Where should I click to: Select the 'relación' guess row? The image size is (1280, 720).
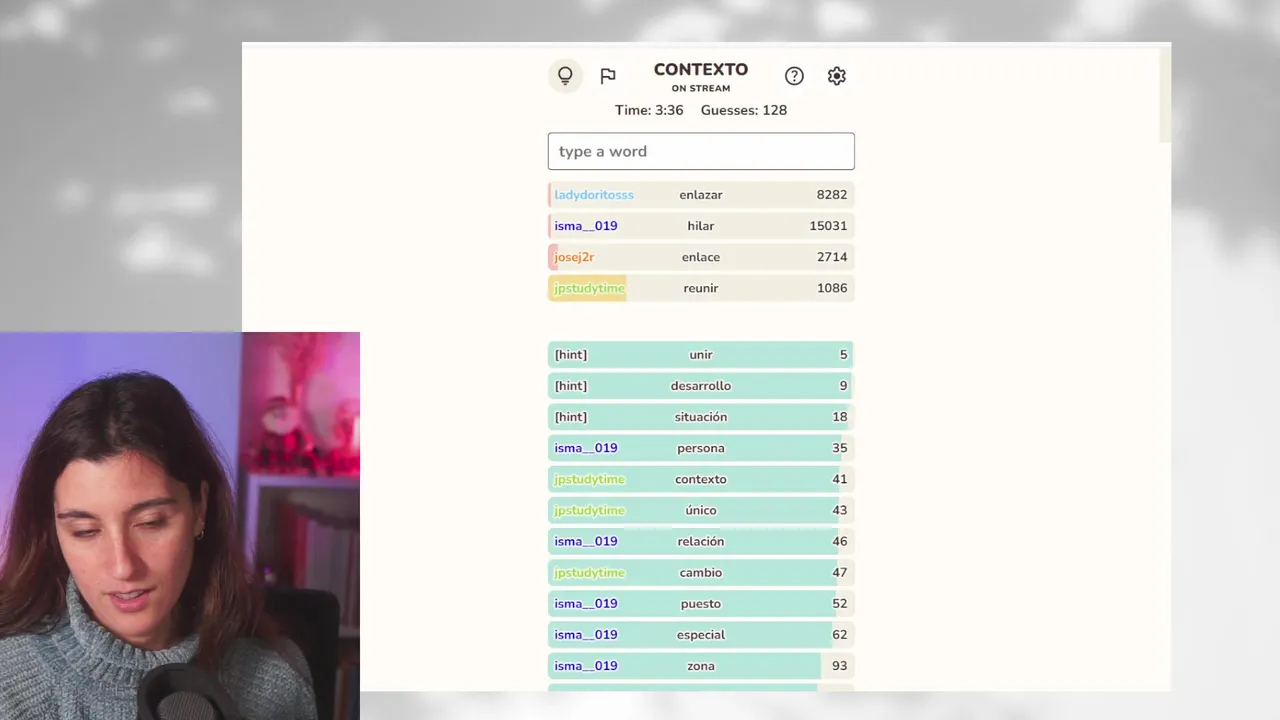(701, 541)
